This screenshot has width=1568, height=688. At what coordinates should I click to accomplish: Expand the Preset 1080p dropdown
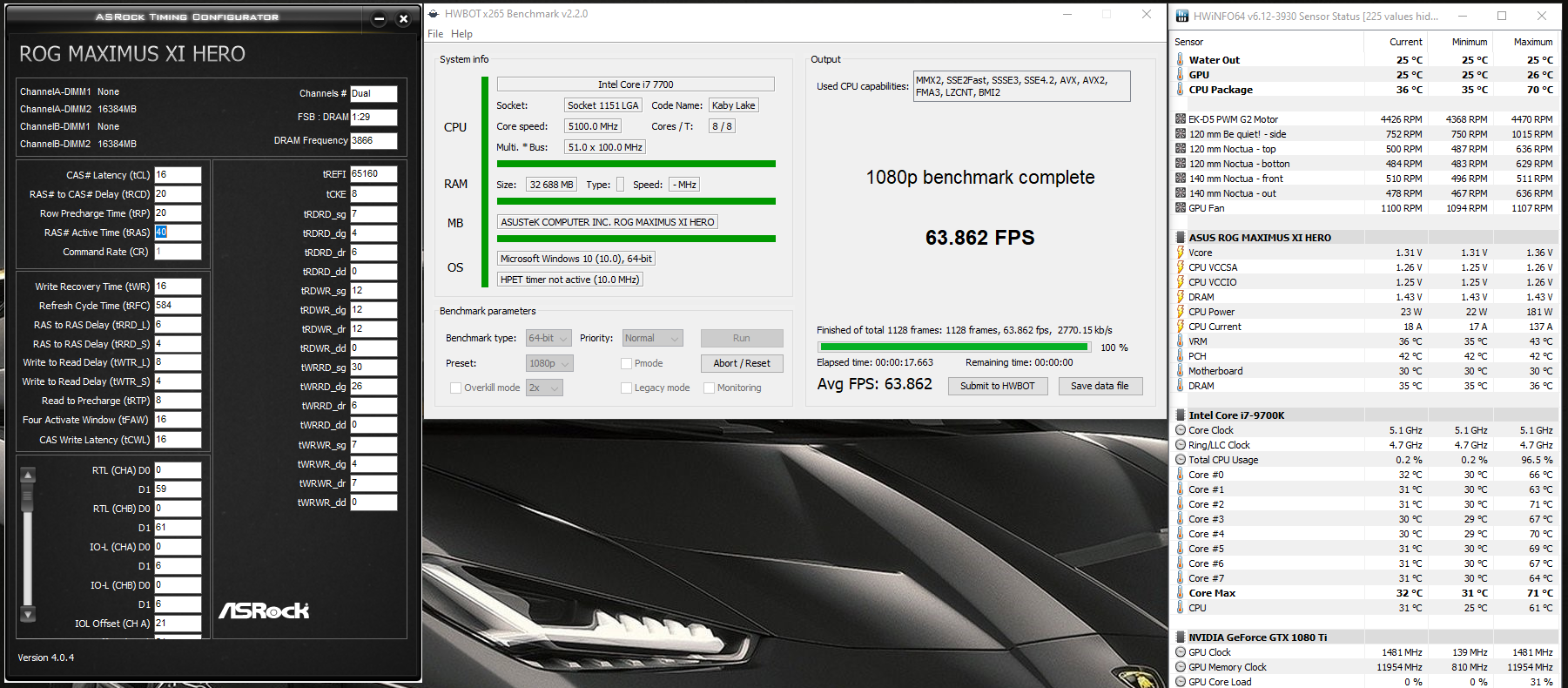[x=549, y=363]
